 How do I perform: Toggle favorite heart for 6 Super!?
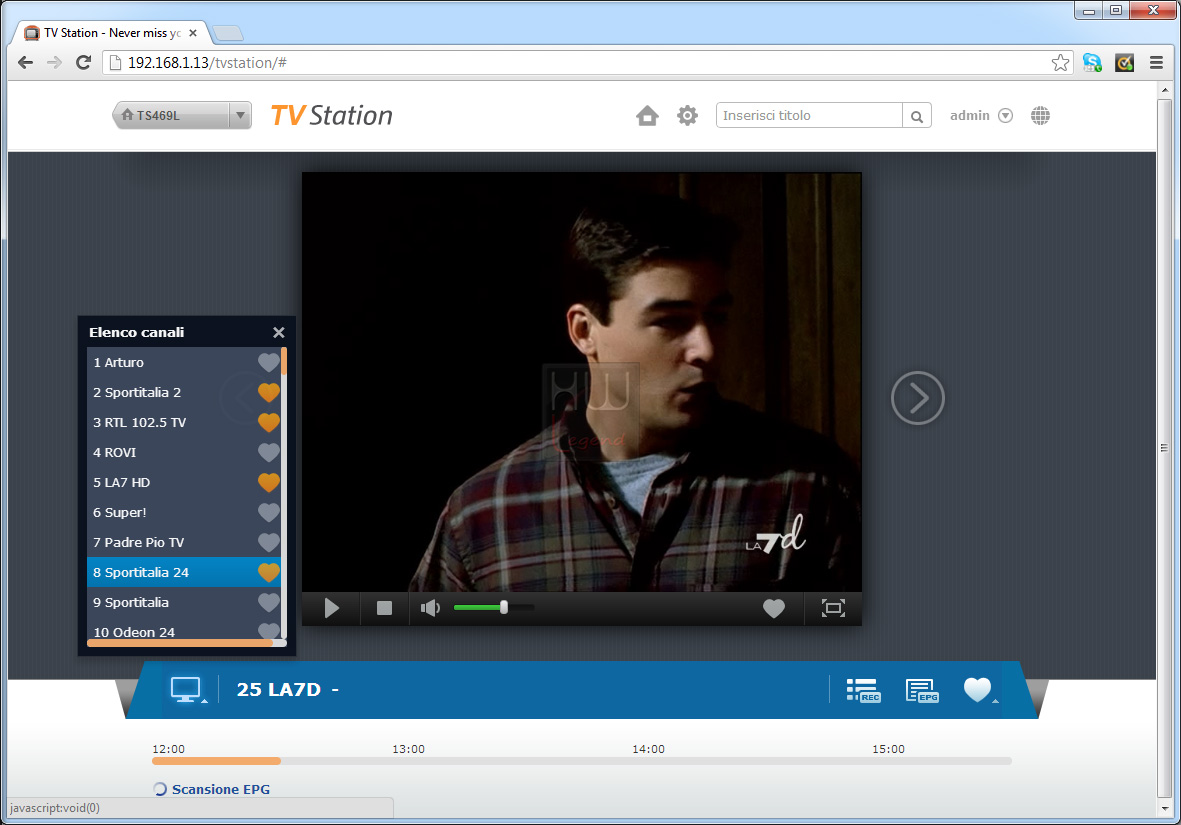[268, 512]
